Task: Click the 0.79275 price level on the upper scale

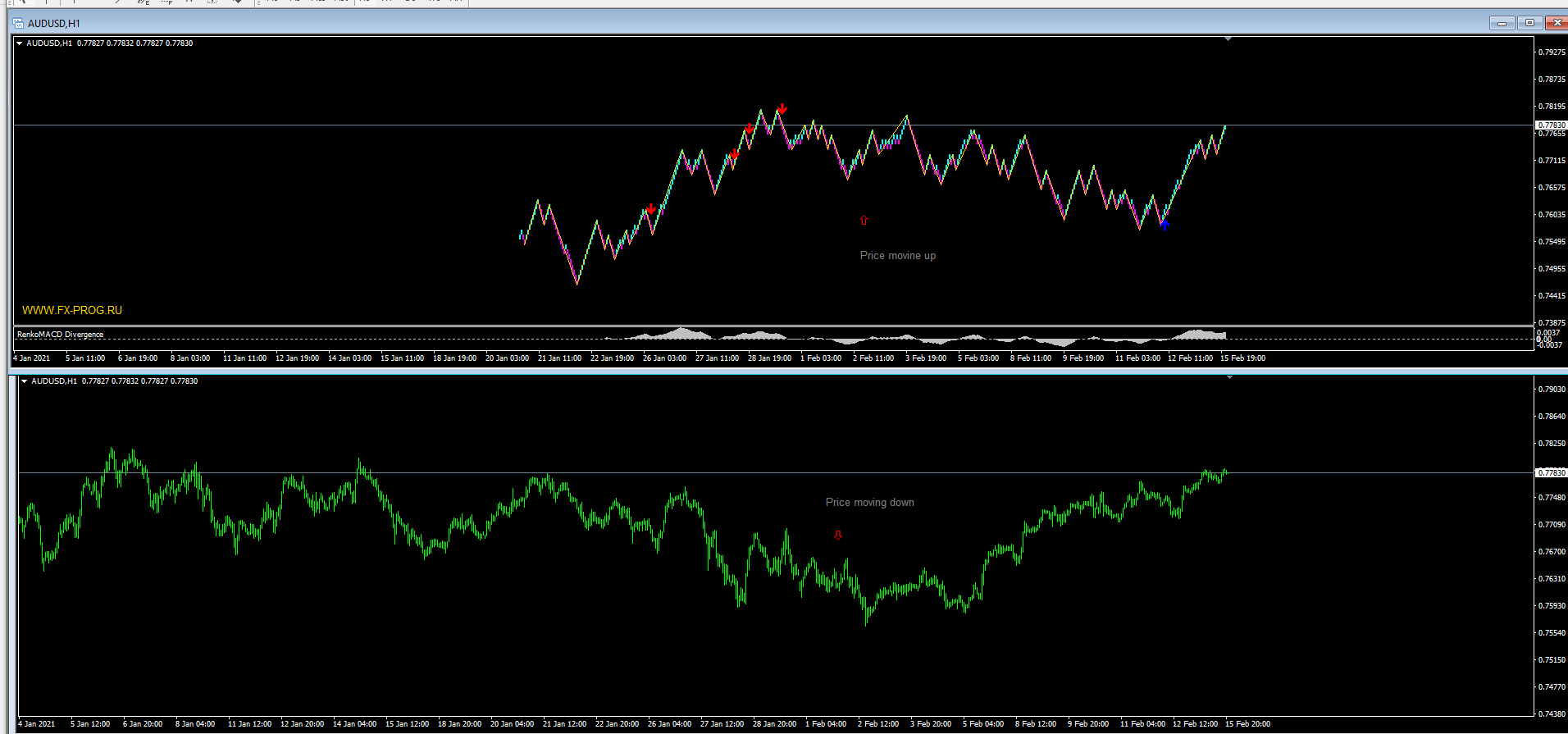Action: (x=1552, y=52)
